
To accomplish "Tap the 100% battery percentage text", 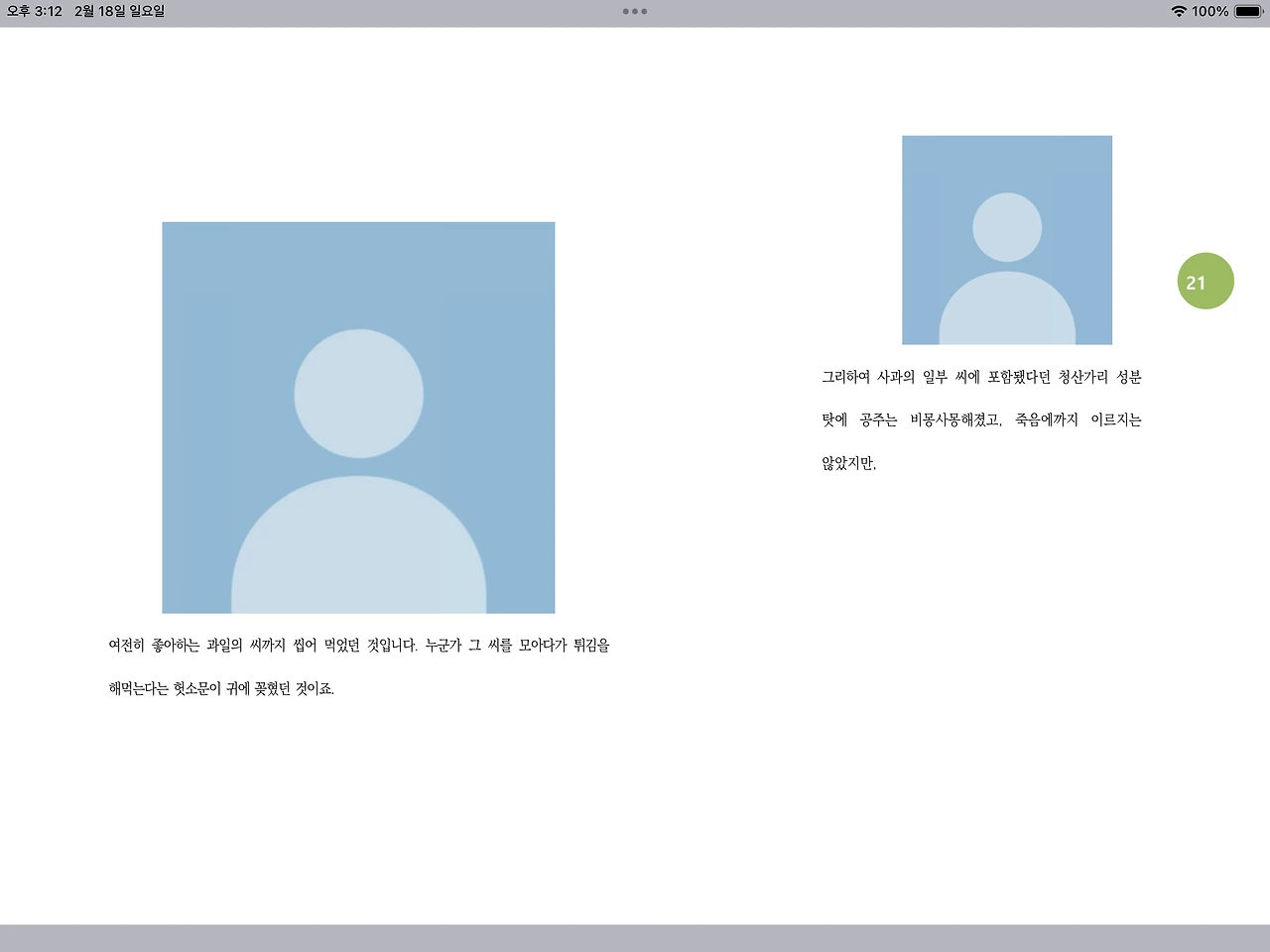I will tap(1210, 12).
